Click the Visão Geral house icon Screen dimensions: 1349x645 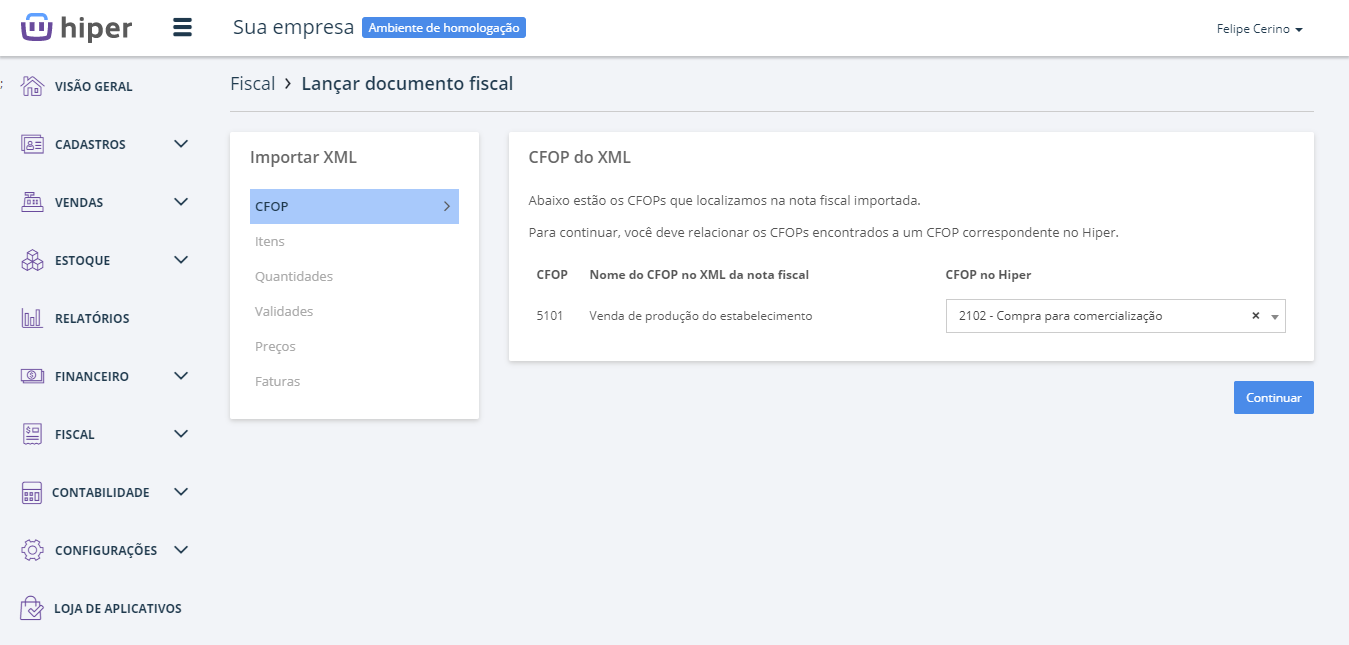pyautogui.click(x=32, y=86)
